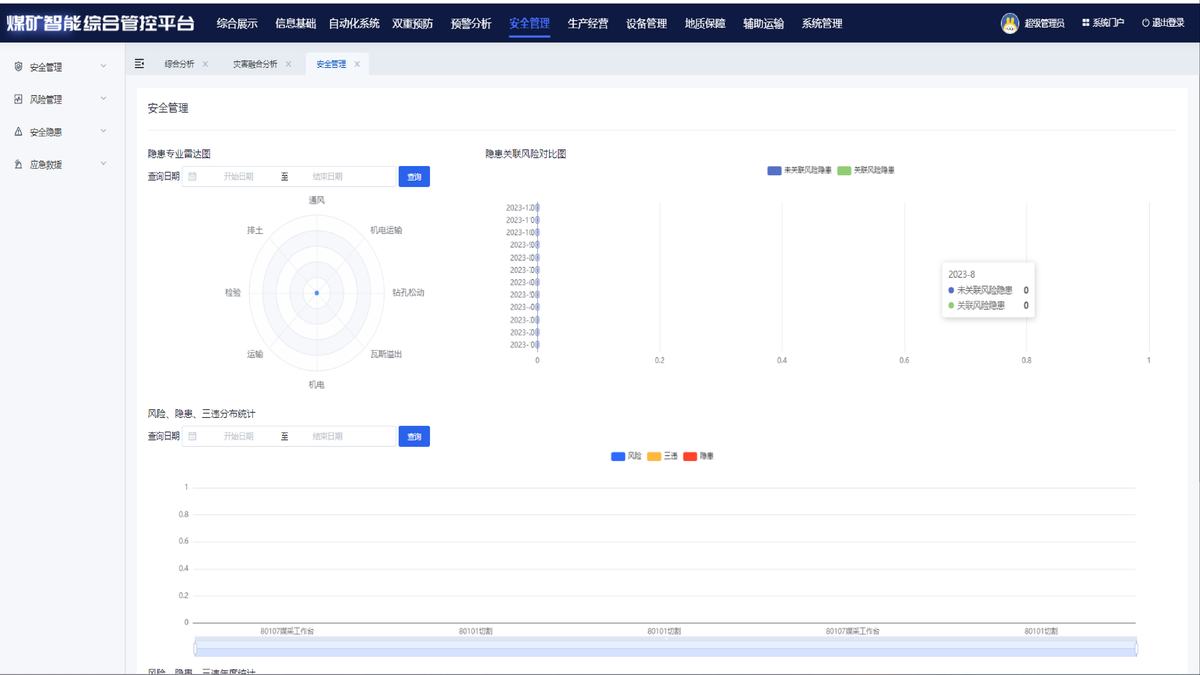Toggle the 未关联风险隐患 legend series
1200x675 pixels.
point(799,170)
